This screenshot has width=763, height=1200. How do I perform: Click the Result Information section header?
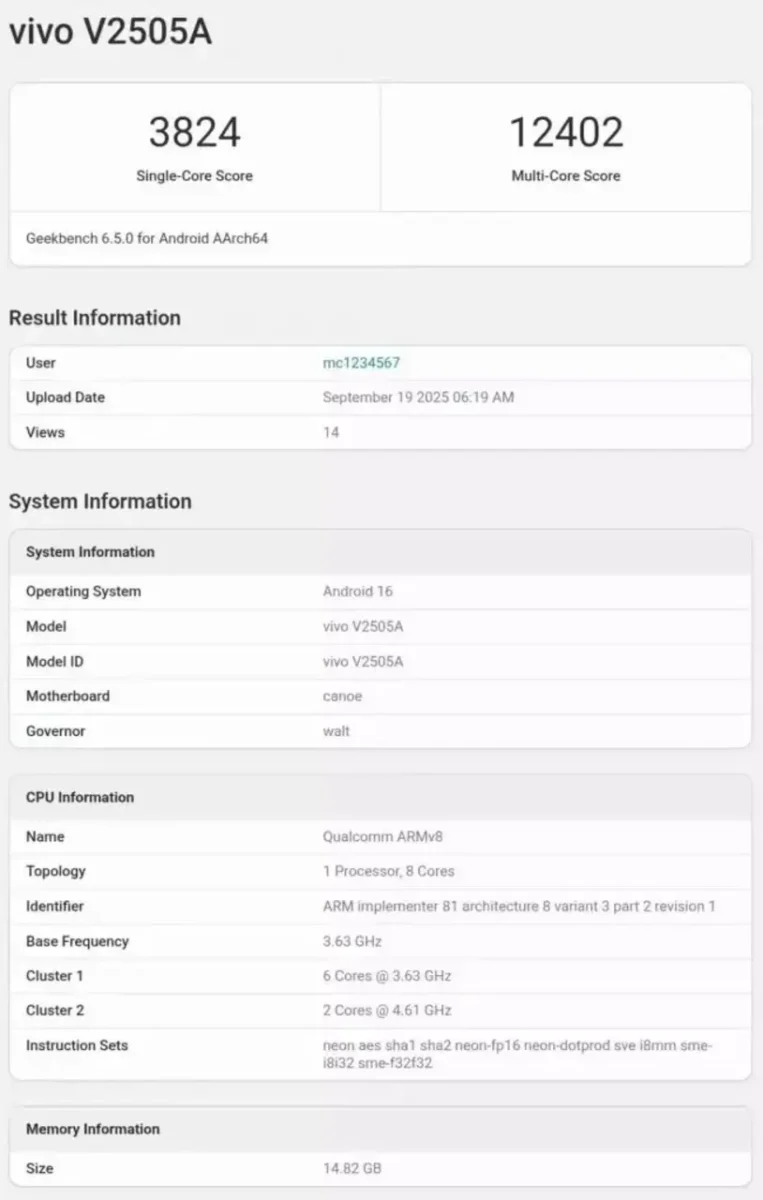(x=94, y=317)
